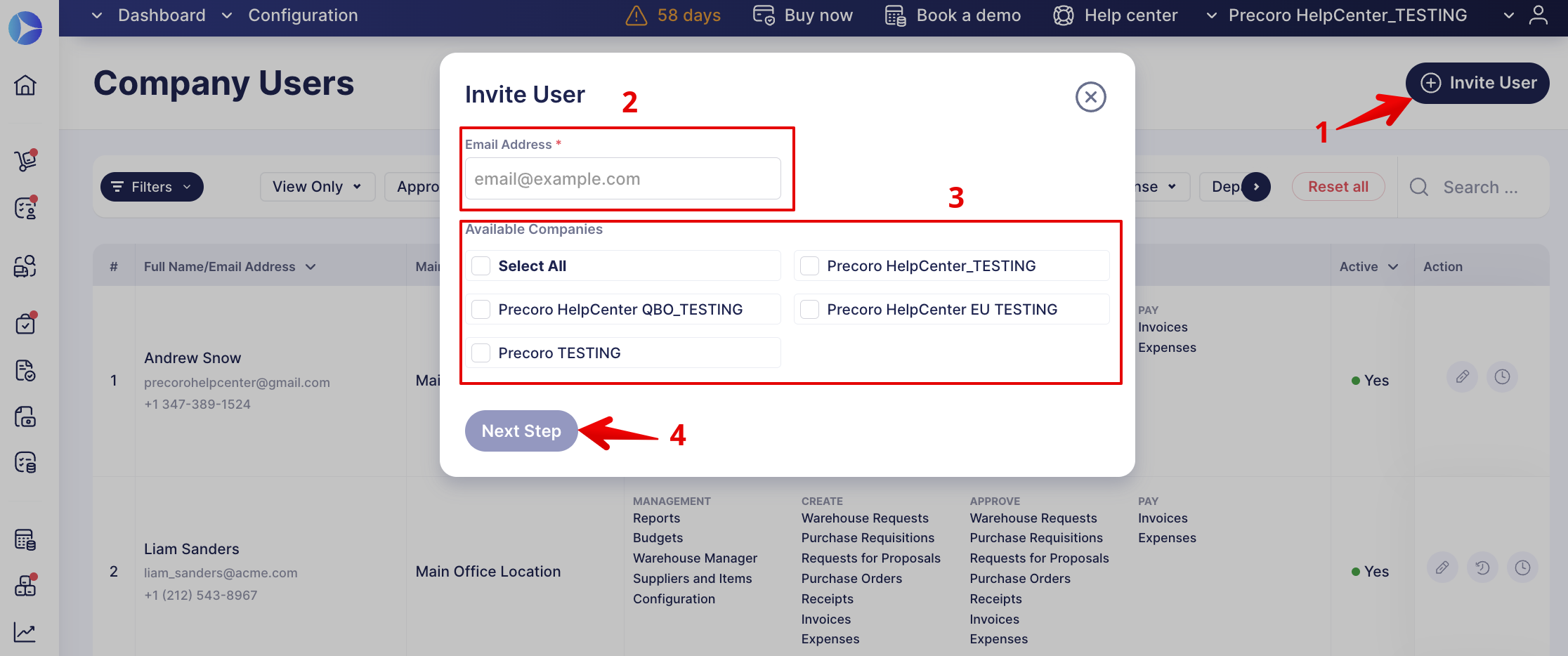The height and width of the screenshot is (656, 1568).
Task: Click the Email Address input field
Action: pyautogui.click(x=622, y=179)
